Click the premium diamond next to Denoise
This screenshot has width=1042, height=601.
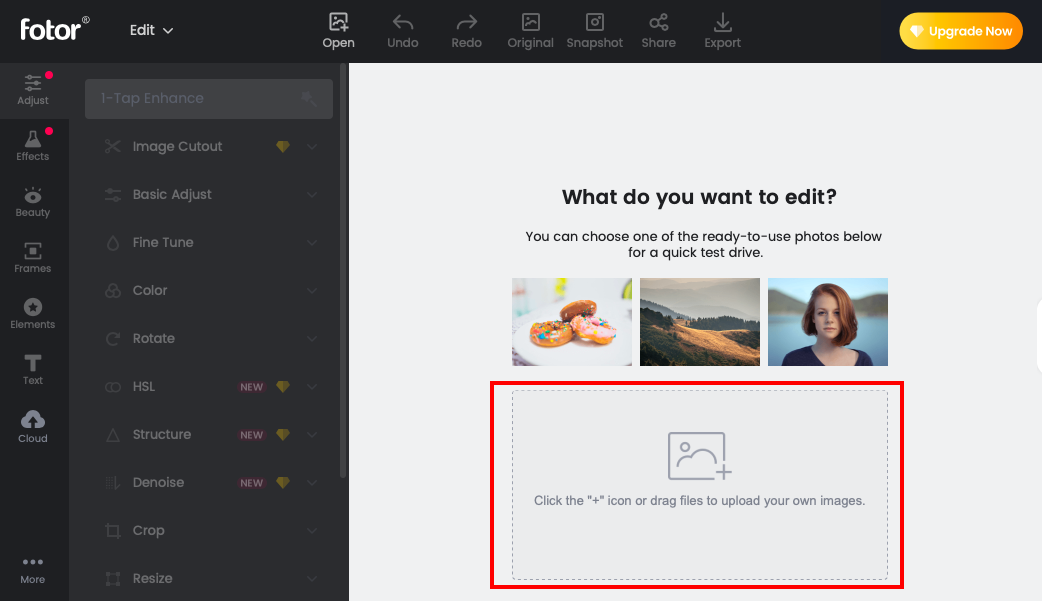[283, 482]
